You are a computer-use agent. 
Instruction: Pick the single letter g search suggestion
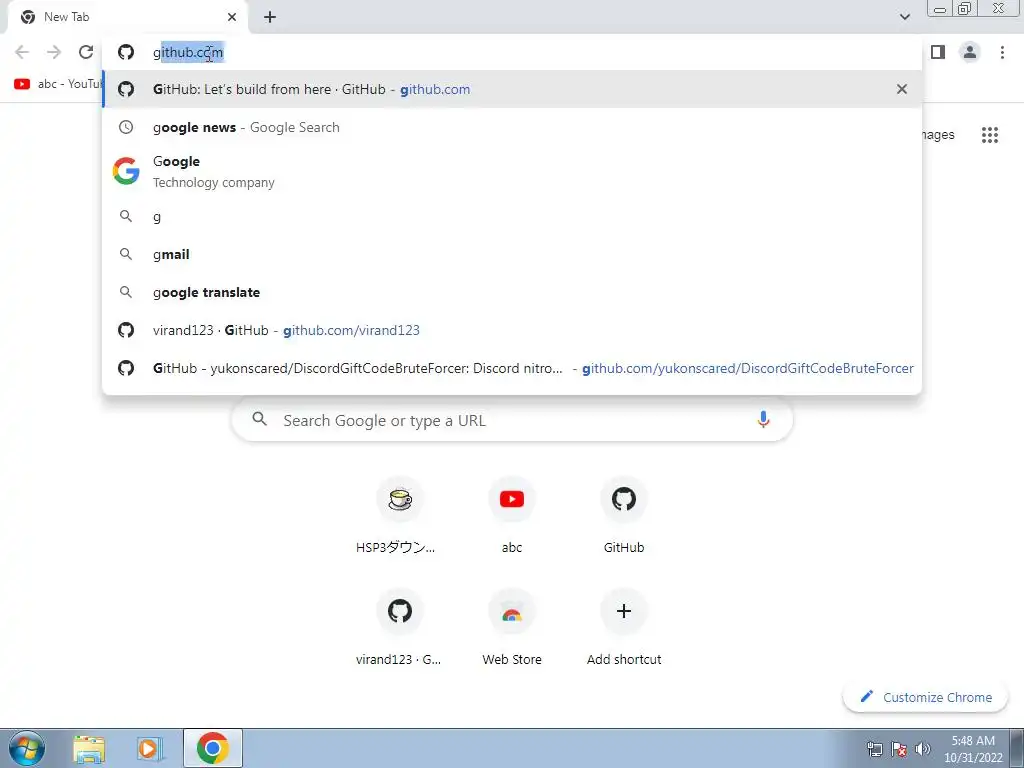click(x=512, y=217)
